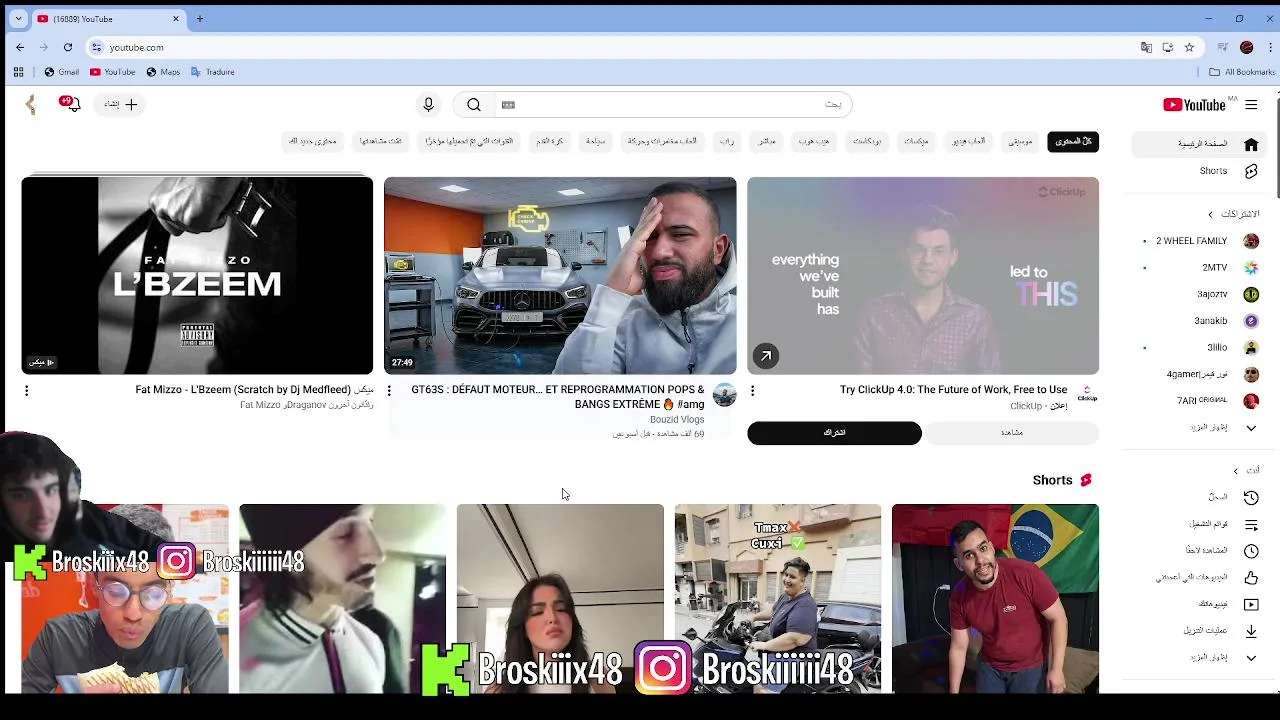The height and width of the screenshot is (720, 1280).
Task: Open 3lilio subscription channel
Action: (1201, 348)
